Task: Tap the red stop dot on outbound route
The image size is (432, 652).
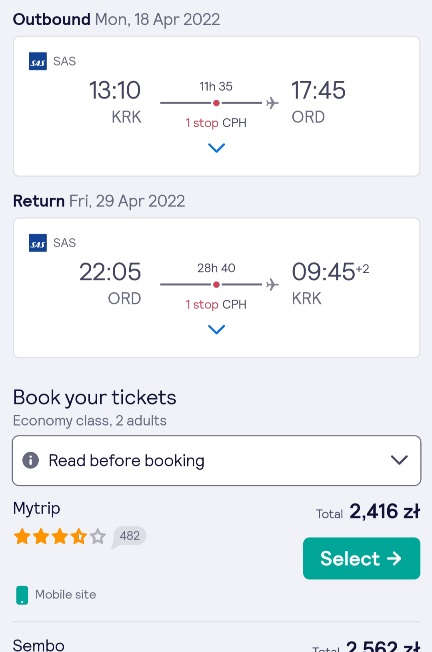Action: (216, 103)
